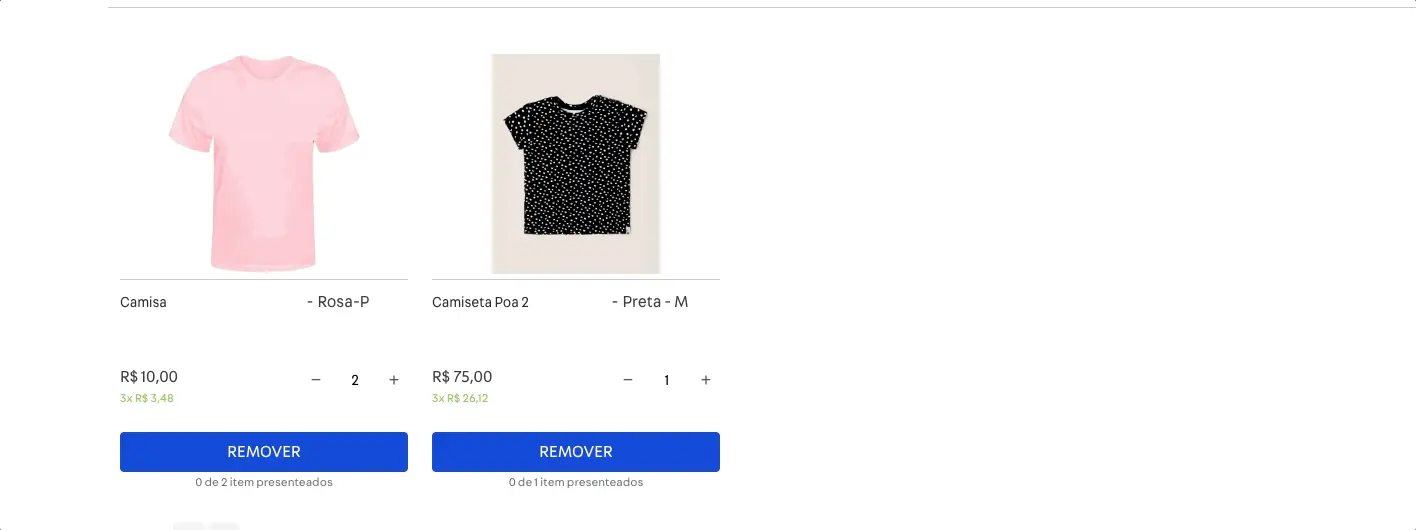Click the Camisa product name
The image size is (1416, 530).
(143, 302)
